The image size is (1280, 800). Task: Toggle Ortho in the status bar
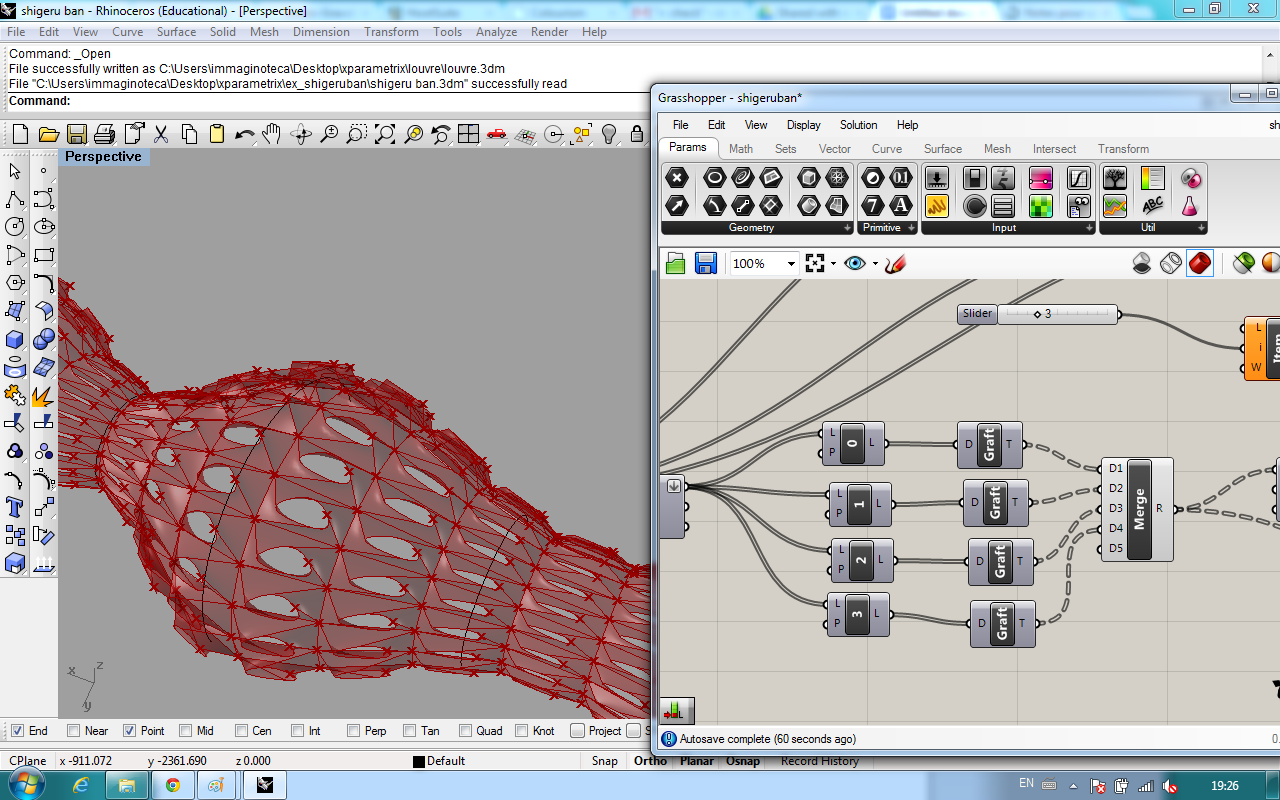click(x=650, y=761)
